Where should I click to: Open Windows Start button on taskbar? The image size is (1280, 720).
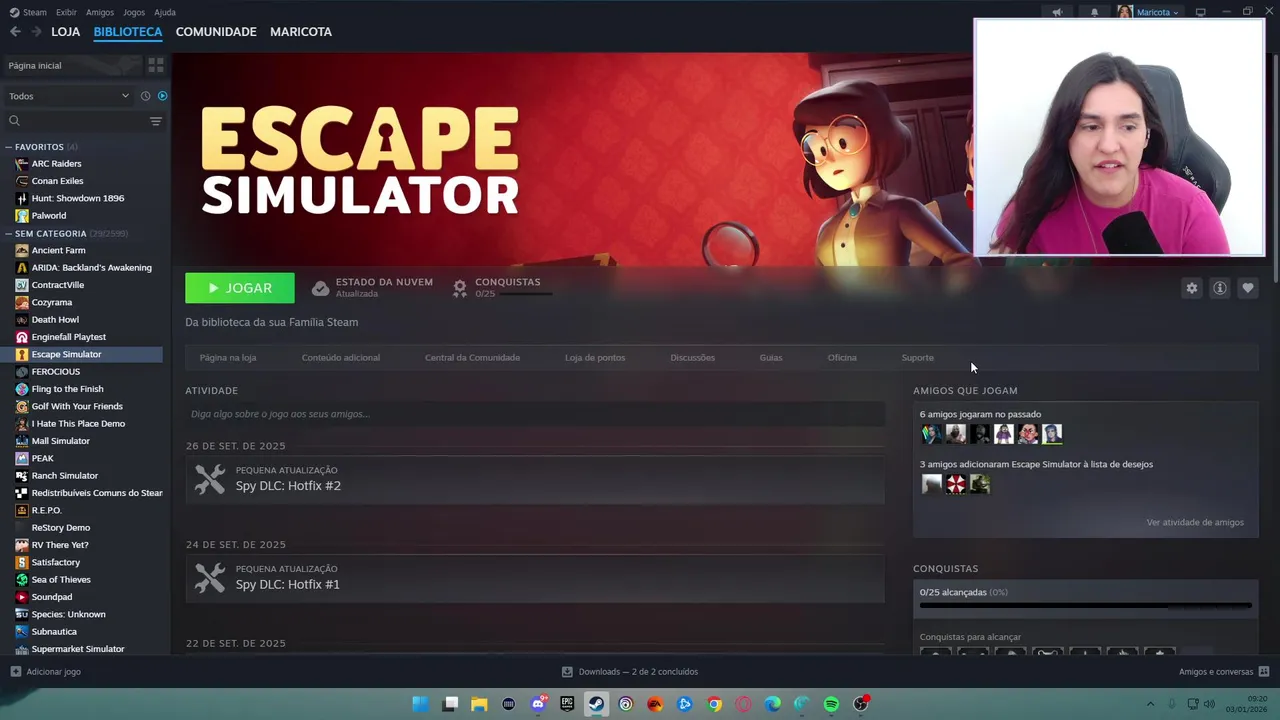point(421,704)
